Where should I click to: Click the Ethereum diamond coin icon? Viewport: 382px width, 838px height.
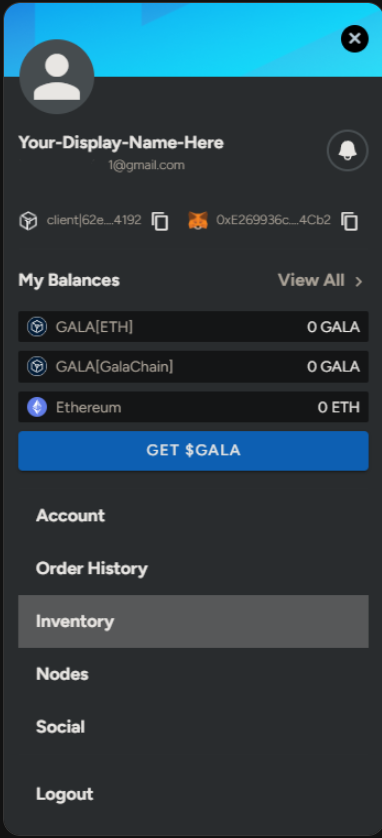pos(37,407)
